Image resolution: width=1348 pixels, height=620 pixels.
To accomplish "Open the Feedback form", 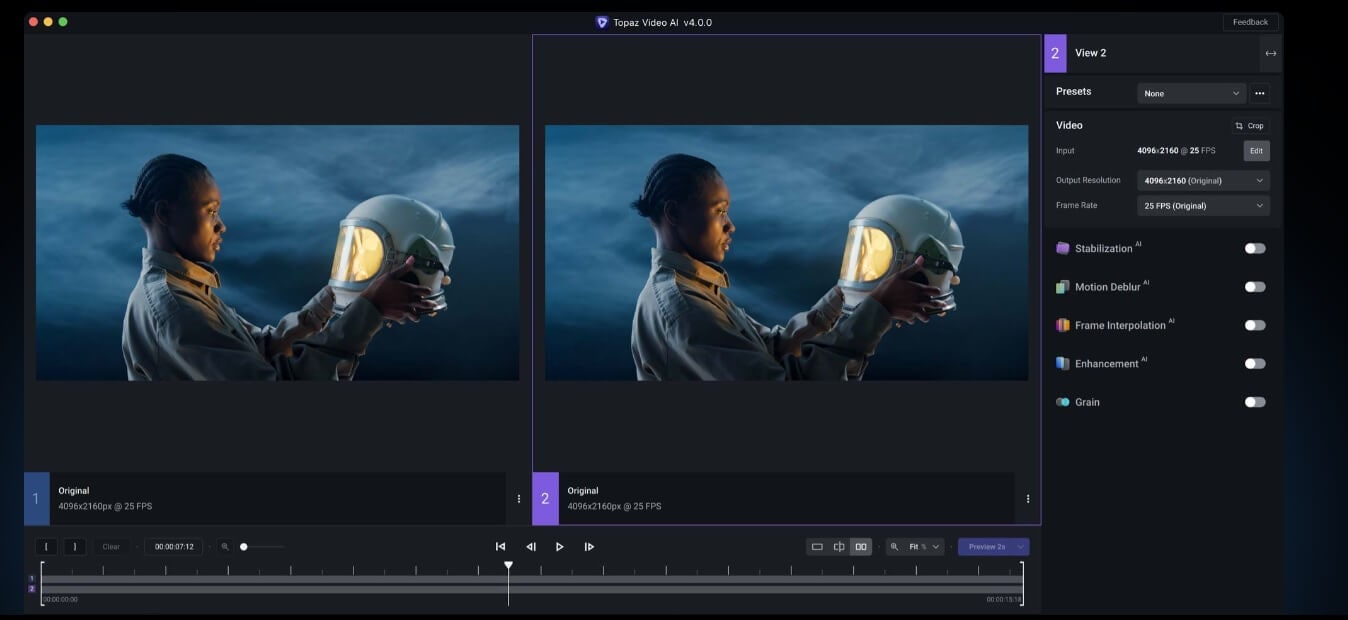I will 1250,22.
